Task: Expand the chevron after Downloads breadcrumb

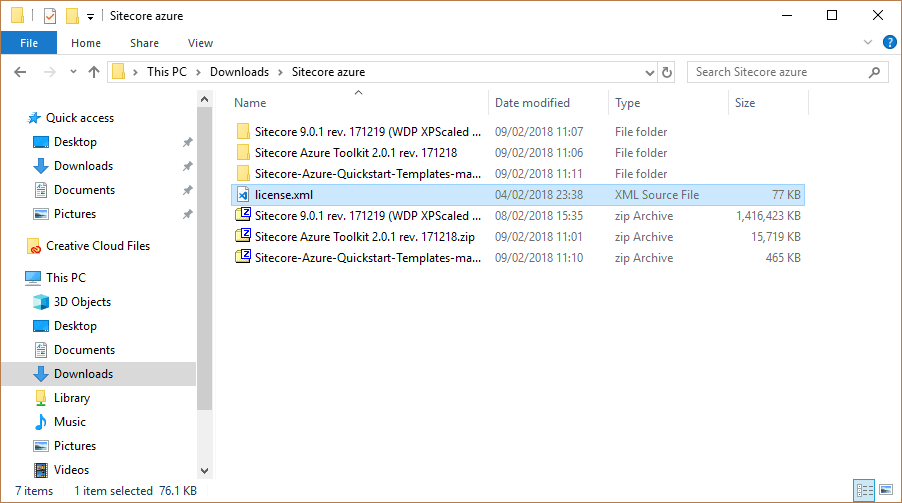Action: pyautogui.click(x=280, y=73)
